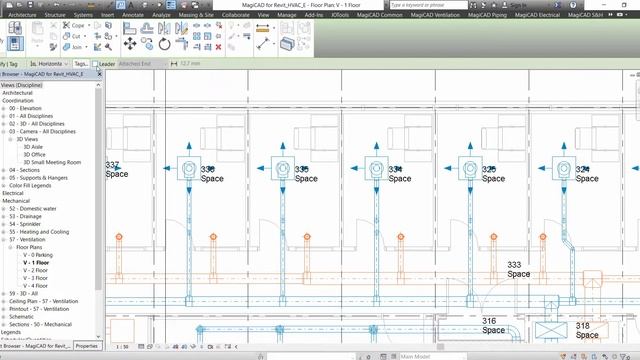Open the Annotate ribbon tab

[133, 15]
